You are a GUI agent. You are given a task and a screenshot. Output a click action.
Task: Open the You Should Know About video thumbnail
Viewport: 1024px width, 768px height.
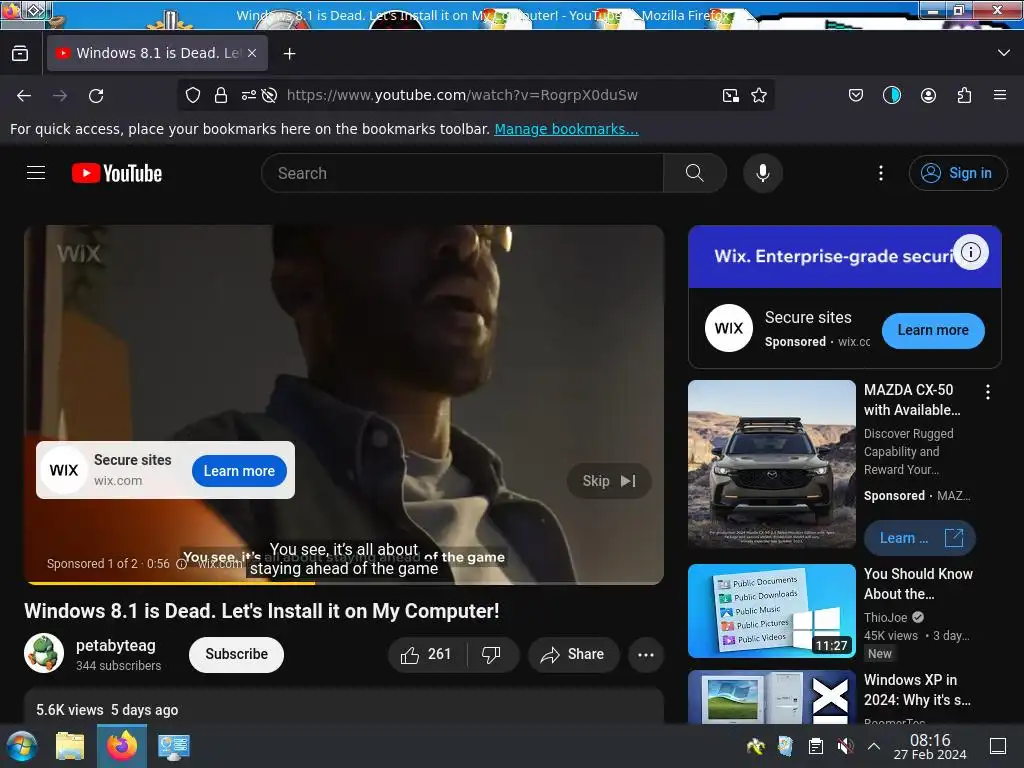[x=772, y=611]
